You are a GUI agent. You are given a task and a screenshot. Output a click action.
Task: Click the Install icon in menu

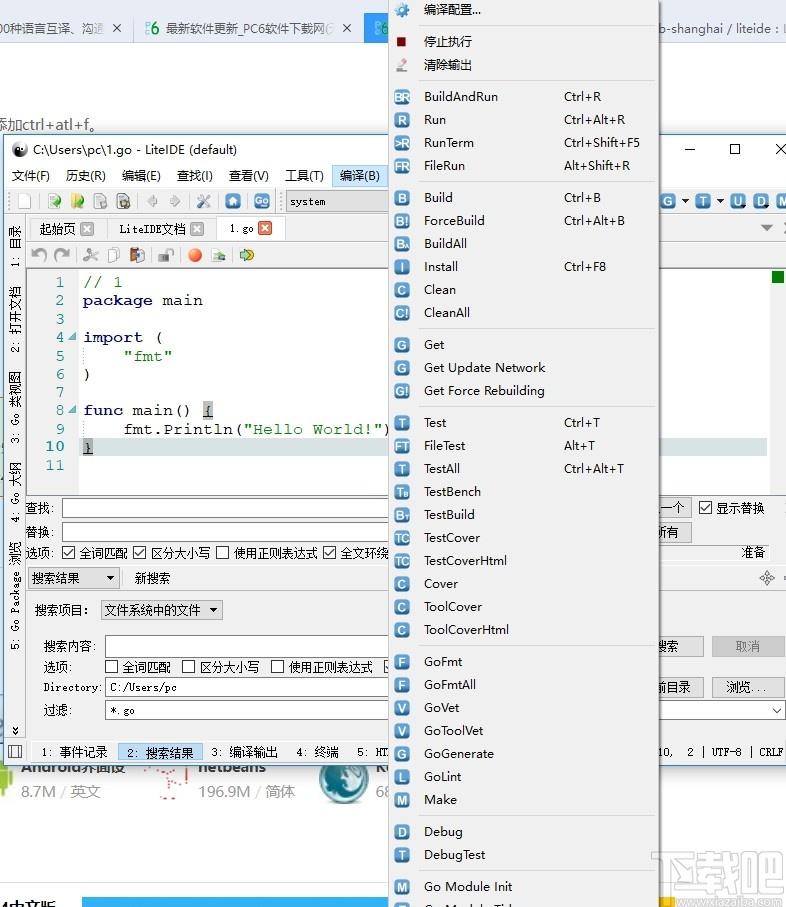(x=402, y=267)
